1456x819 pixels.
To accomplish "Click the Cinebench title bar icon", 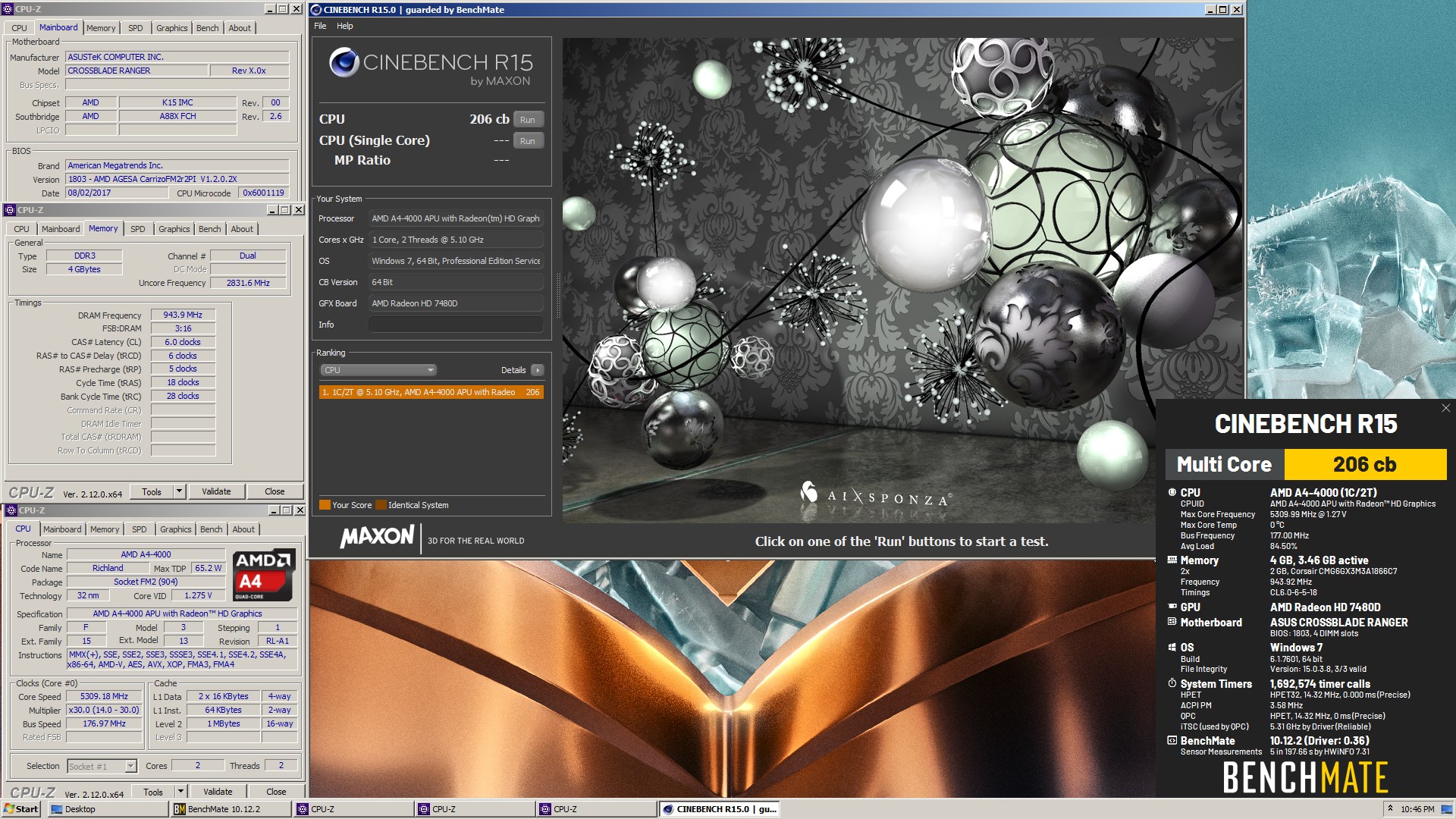I will (x=316, y=10).
